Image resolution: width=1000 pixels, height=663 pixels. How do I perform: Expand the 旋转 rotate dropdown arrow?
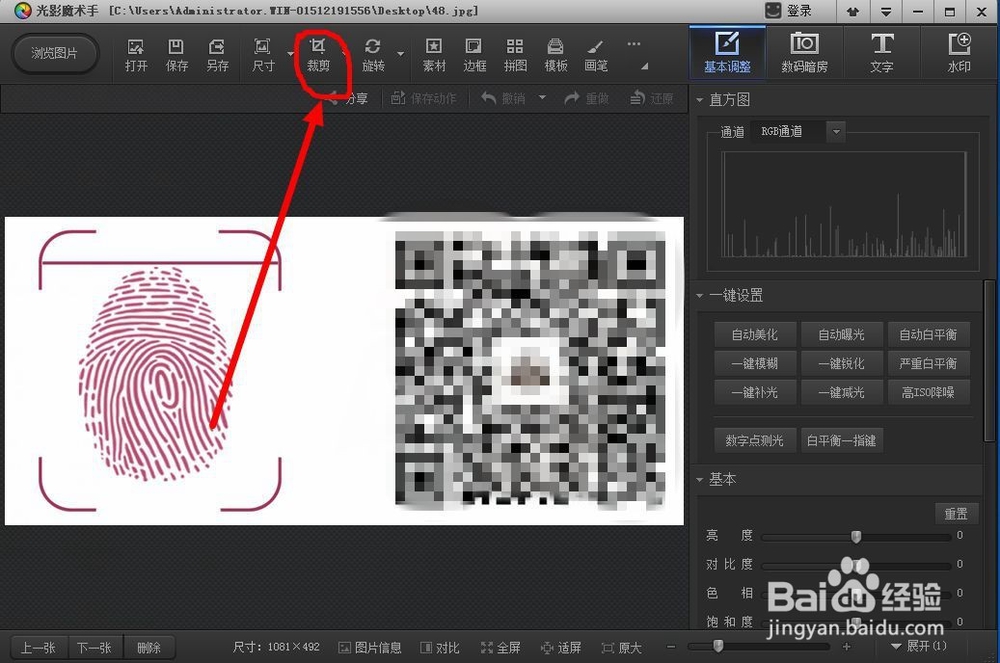tap(401, 54)
